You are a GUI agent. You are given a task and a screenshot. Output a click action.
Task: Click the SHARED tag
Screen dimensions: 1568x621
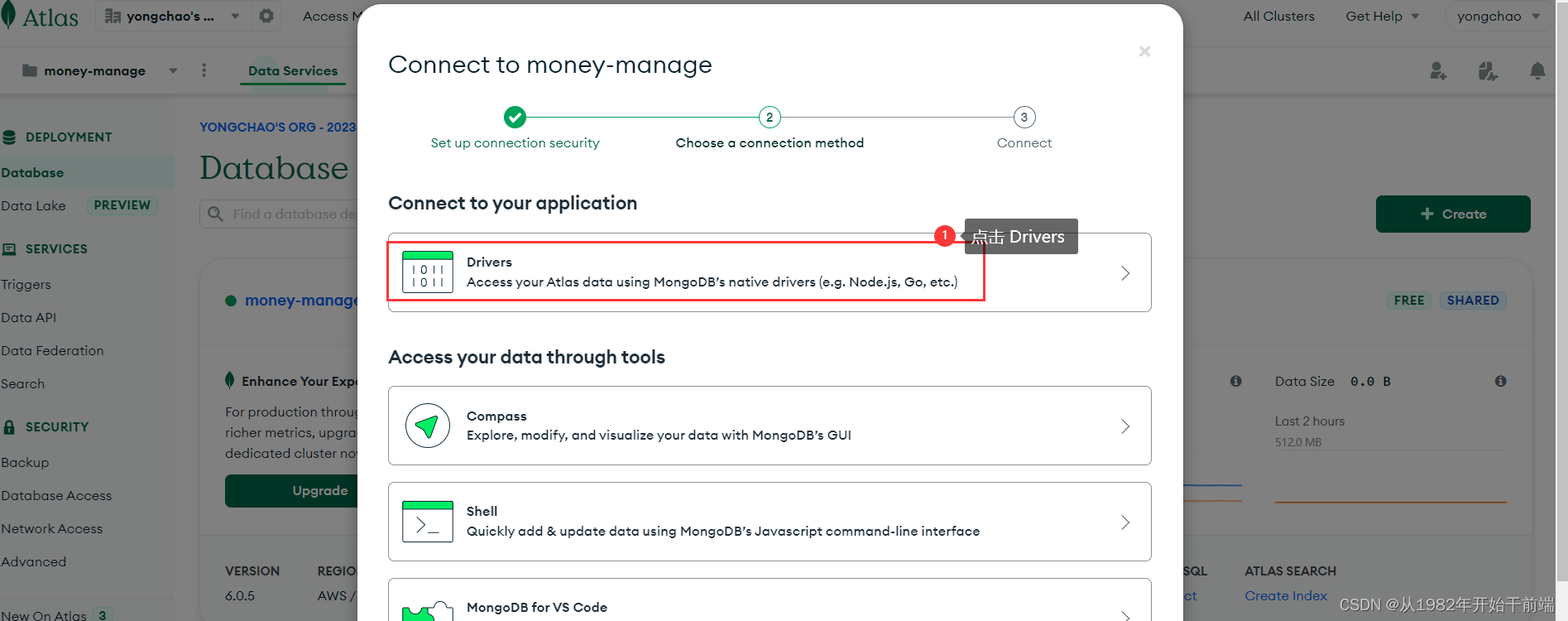pyautogui.click(x=1473, y=301)
